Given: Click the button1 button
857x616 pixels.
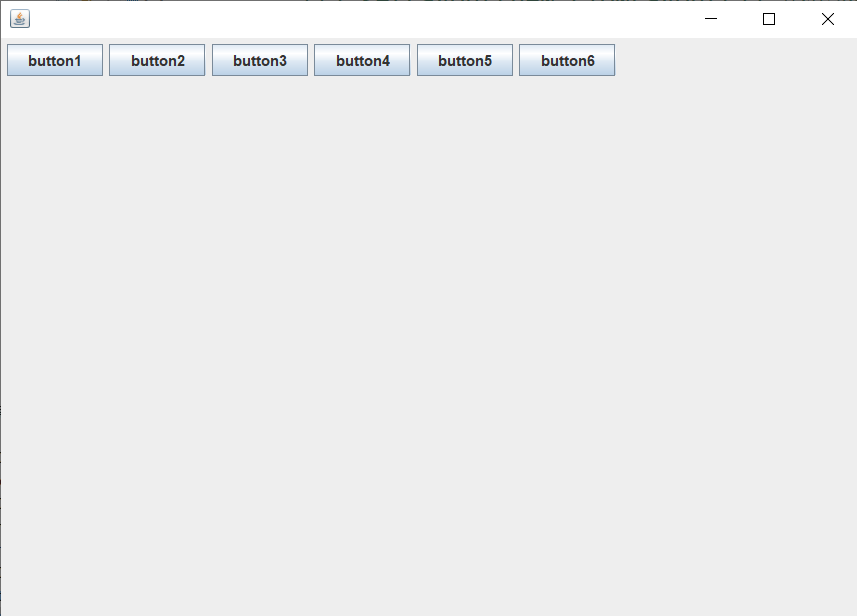Looking at the screenshot, I should (x=55, y=60).
